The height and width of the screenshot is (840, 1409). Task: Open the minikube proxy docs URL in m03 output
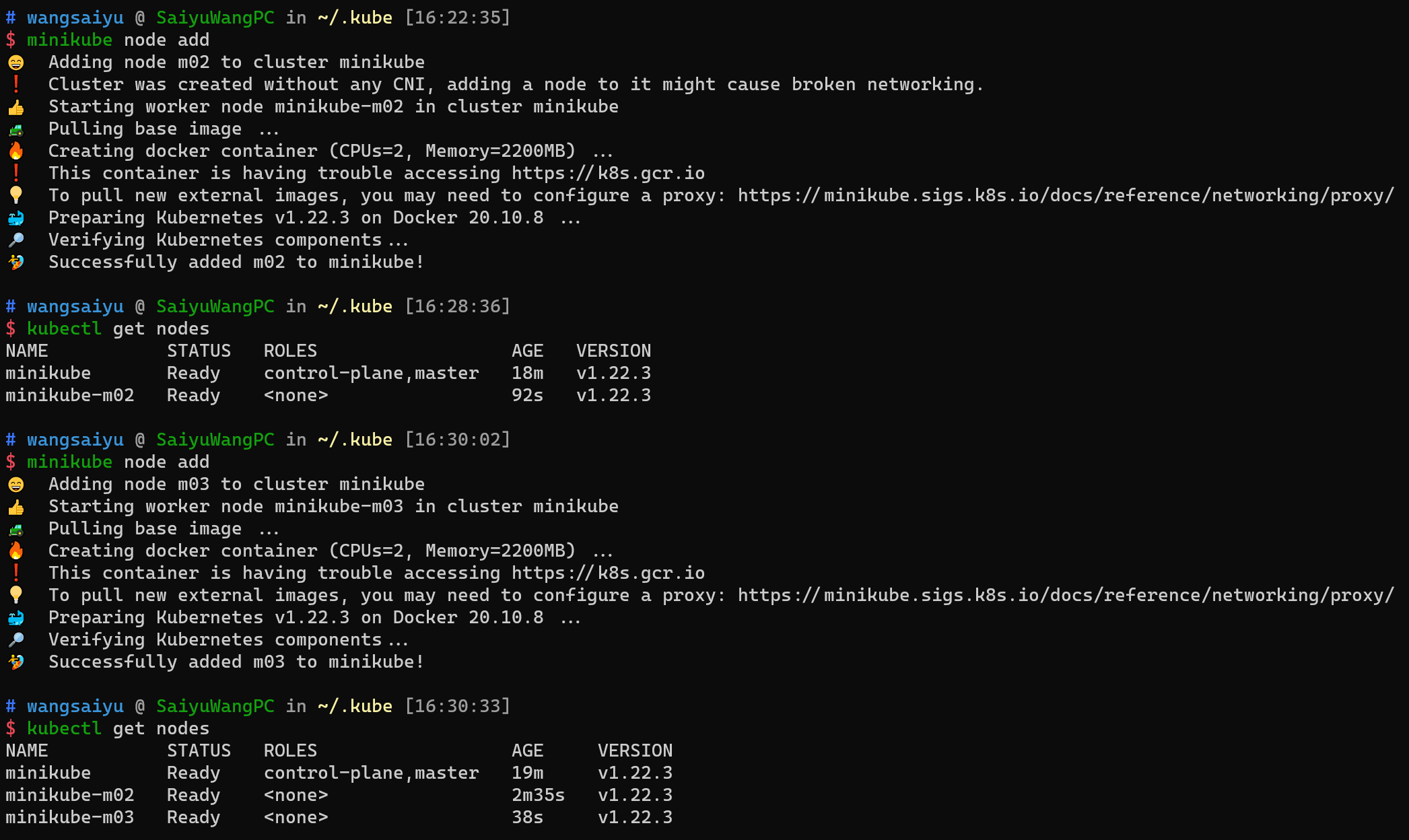tap(1065, 596)
